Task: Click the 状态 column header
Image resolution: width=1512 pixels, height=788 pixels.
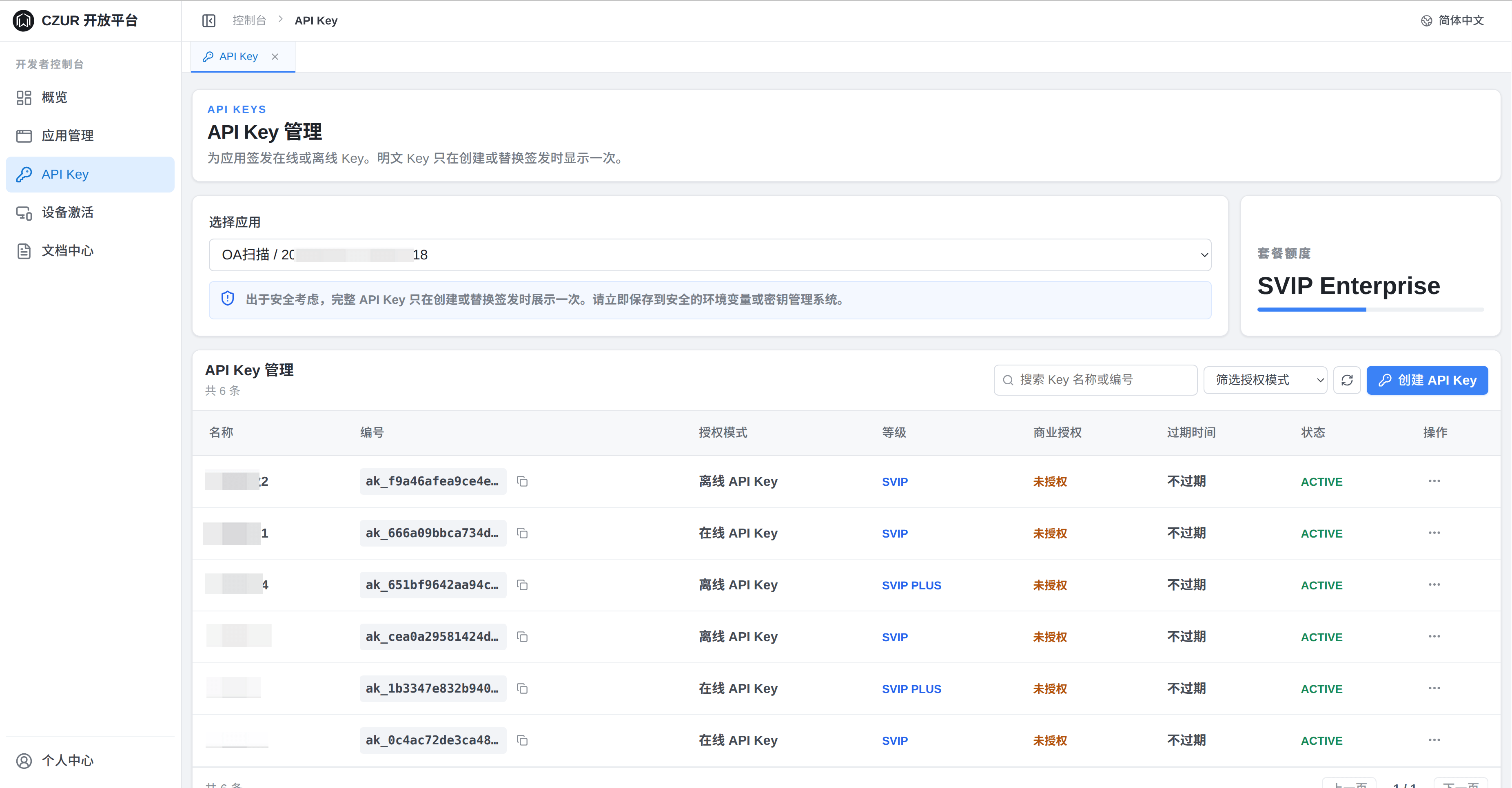Action: pyautogui.click(x=1312, y=432)
